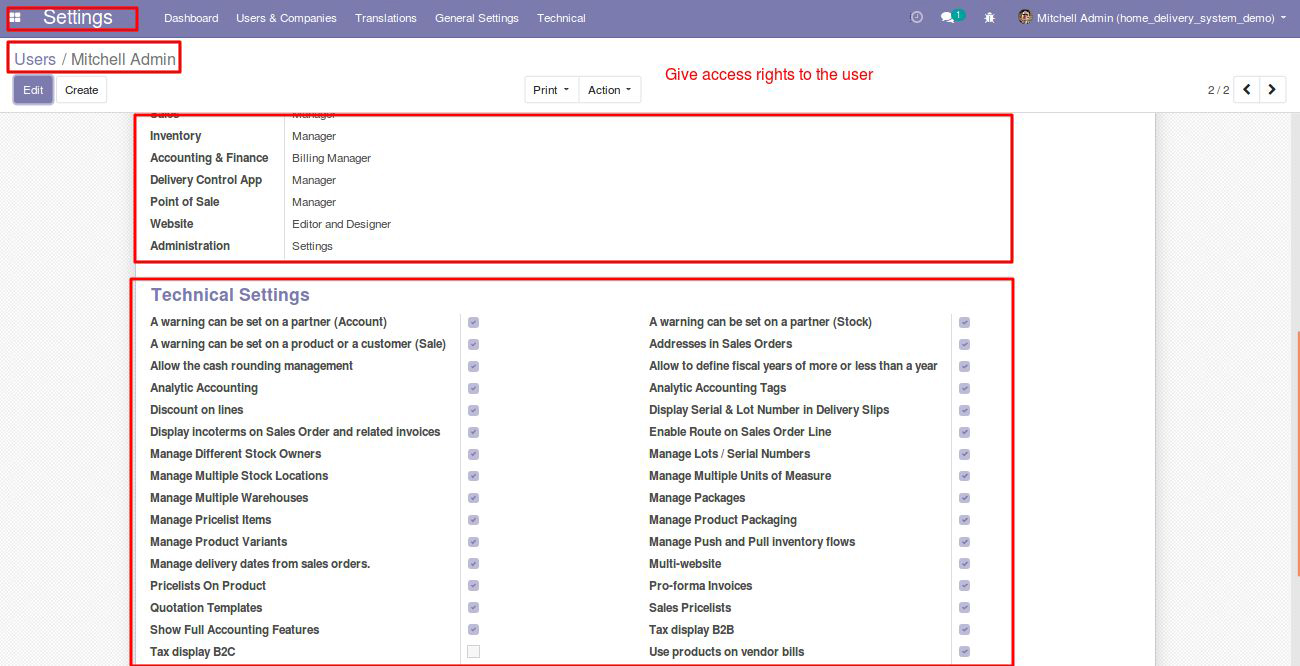Go to next record arrow
The height and width of the screenshot is (666, 1300).
tap(1272, 90)
